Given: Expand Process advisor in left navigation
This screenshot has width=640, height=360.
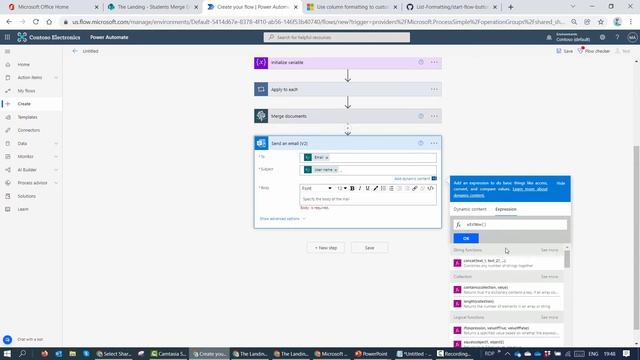Looking at the screenshot, I should [56, 183].
